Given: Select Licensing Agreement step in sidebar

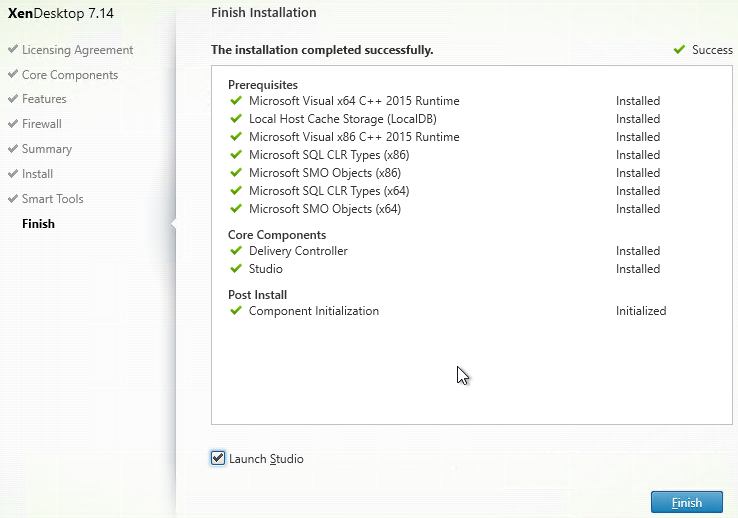Looking at the screenshot, I should click(x=78, y=50).
